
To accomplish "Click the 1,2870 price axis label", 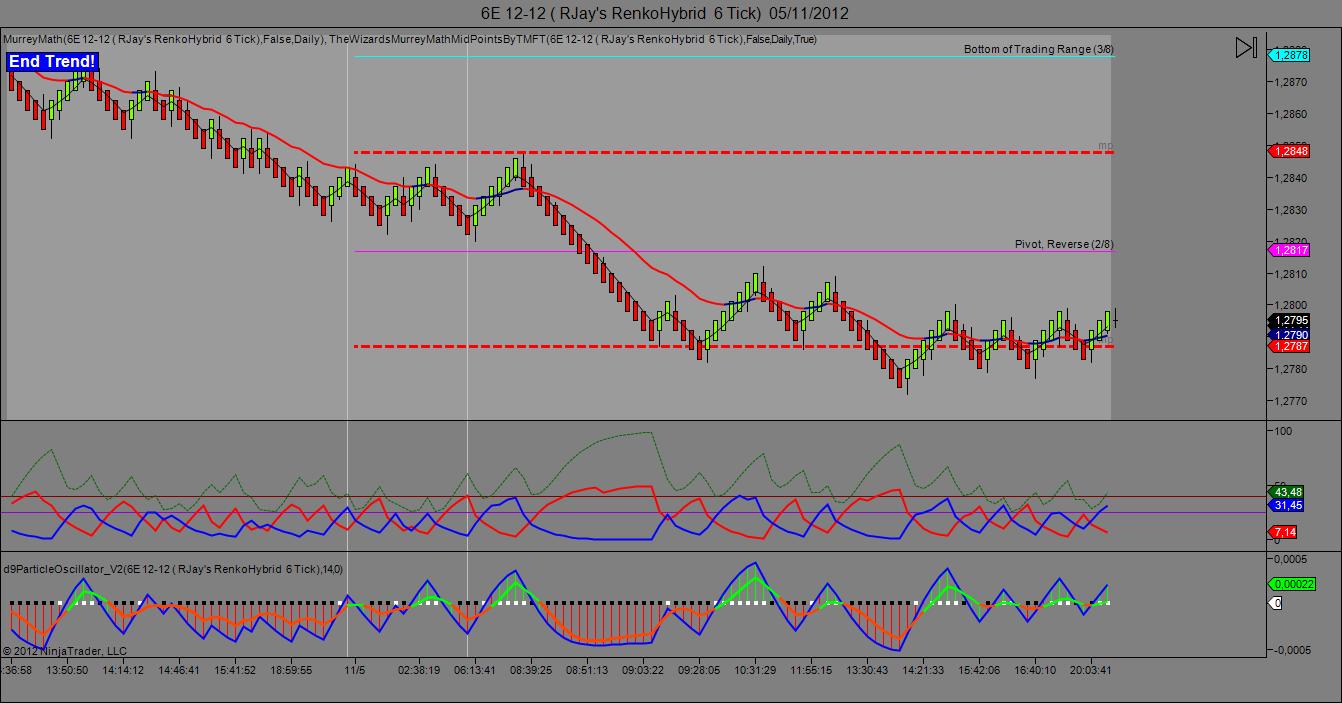I will (x=1292, y=82).
